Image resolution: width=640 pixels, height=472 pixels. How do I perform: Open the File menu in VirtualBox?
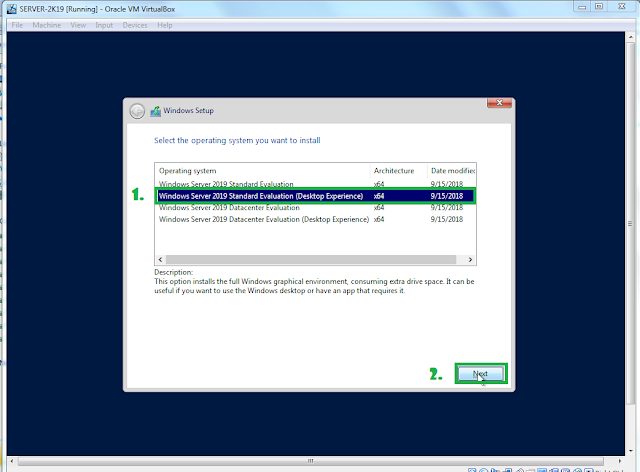point(17,25)
